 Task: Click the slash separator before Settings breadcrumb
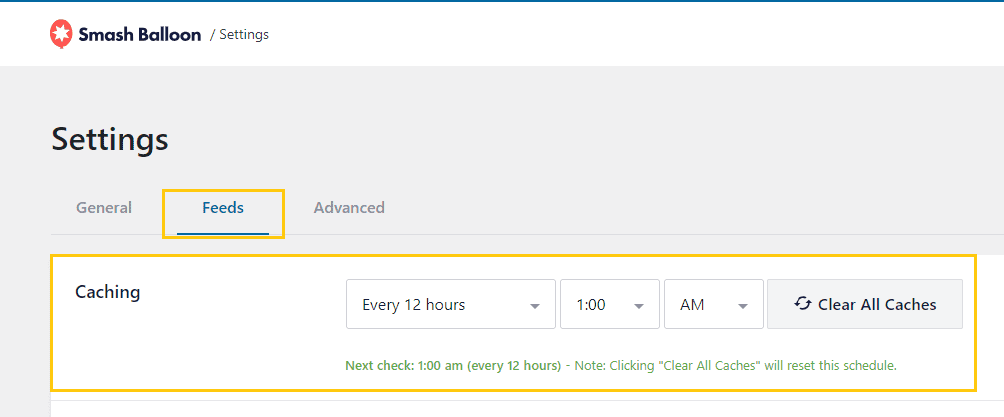coord(213,34)
